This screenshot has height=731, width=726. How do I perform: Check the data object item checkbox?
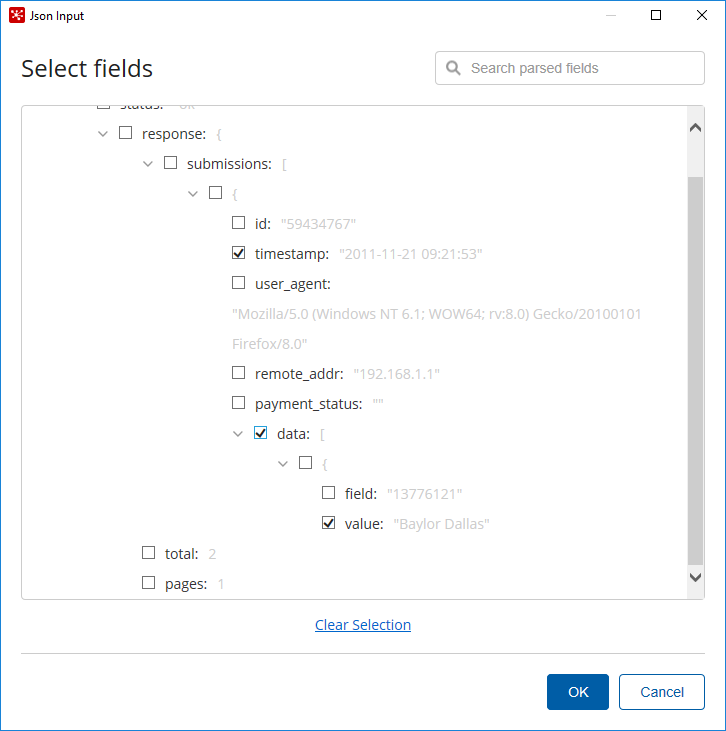(305, 462)
